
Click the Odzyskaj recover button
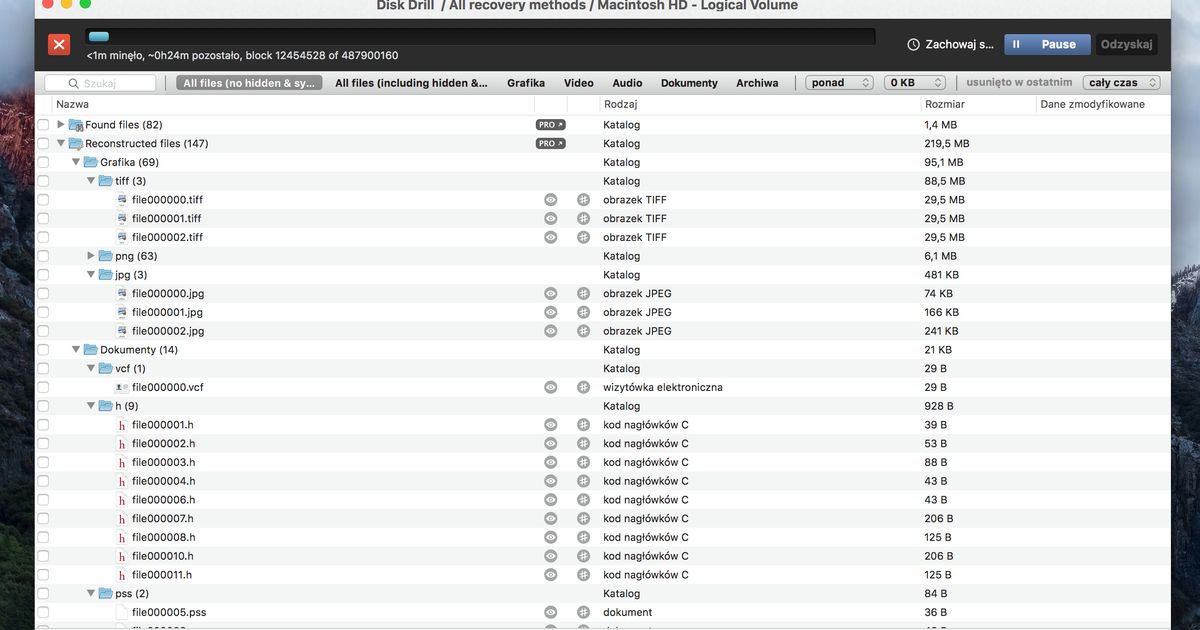coord(1127,44)
